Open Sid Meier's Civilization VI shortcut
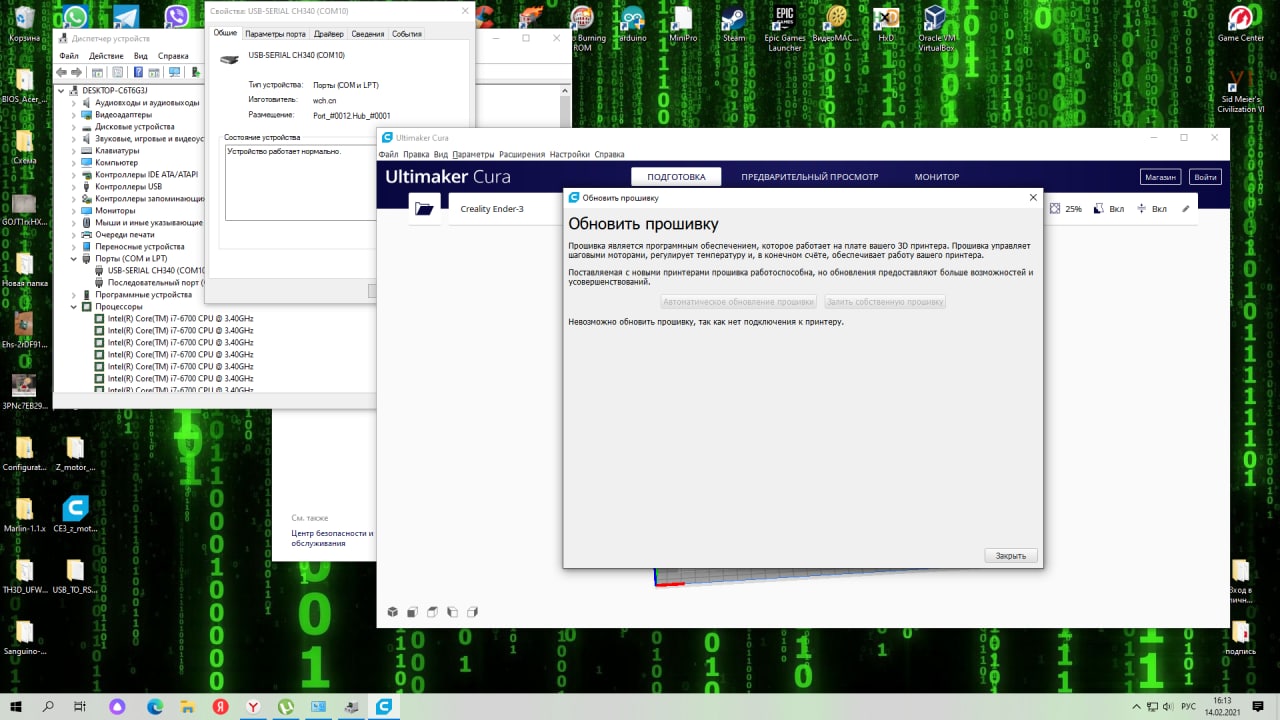The height and width of the screenshot is (720, 1280). (1240, 90)
